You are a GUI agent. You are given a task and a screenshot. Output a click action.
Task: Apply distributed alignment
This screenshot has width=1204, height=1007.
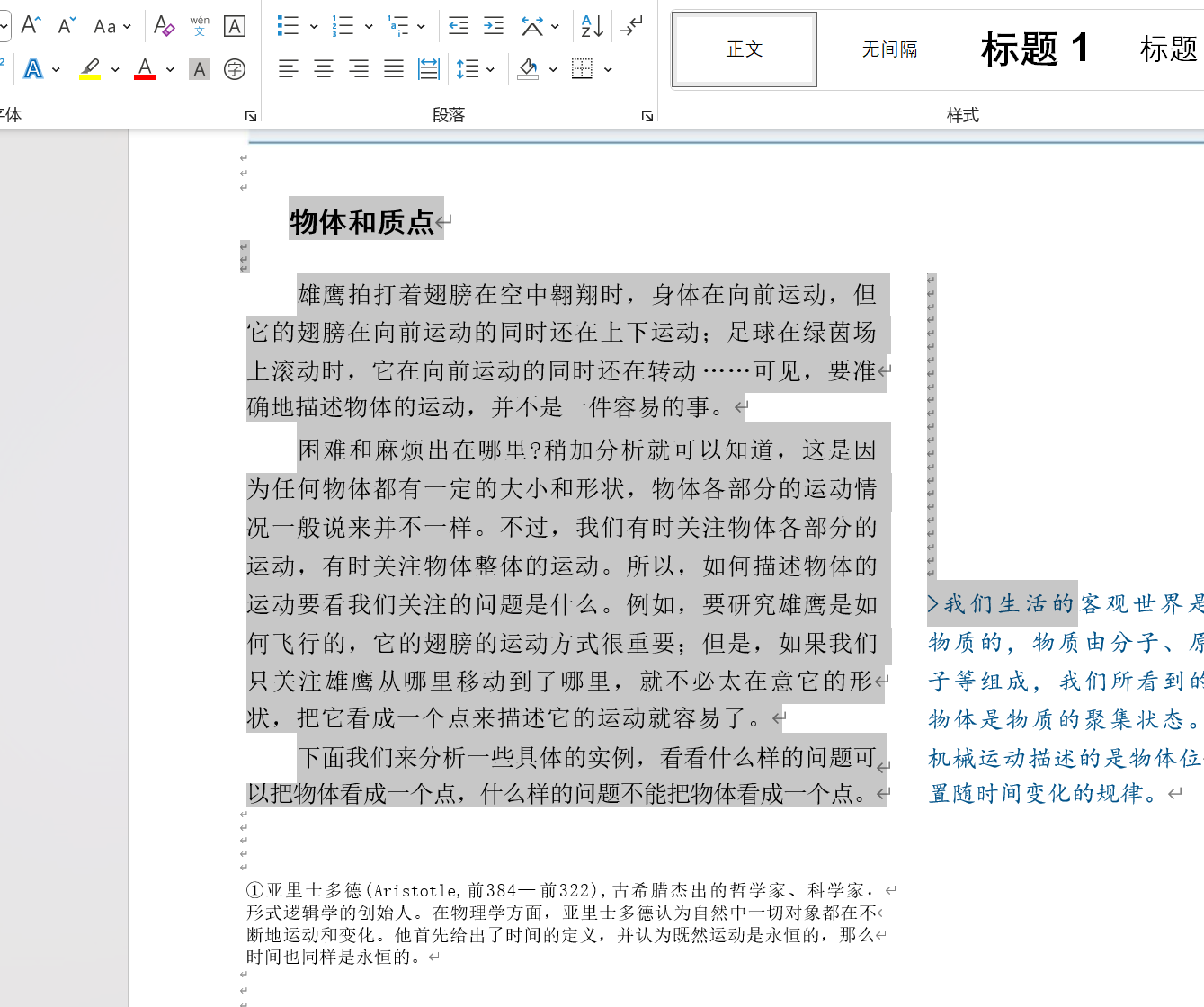pyautogui.click(x=429, y=69)
